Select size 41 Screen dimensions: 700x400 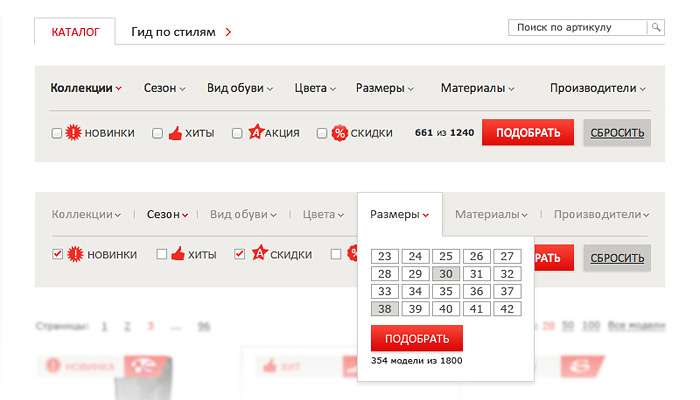(476, 309)
